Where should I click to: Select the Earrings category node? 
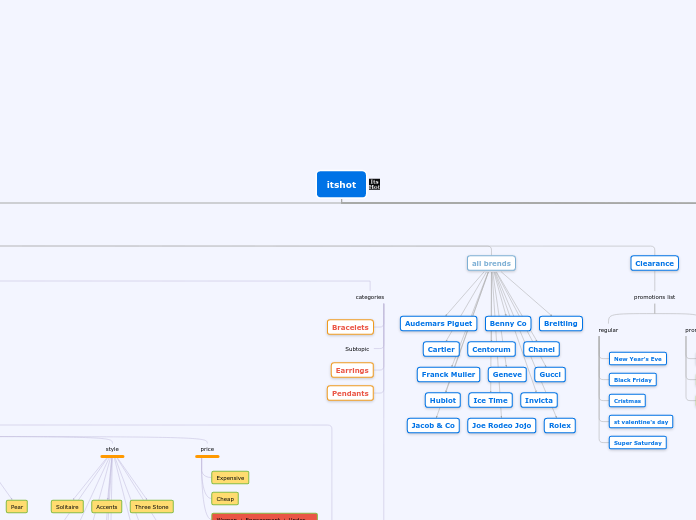[352, 370]
